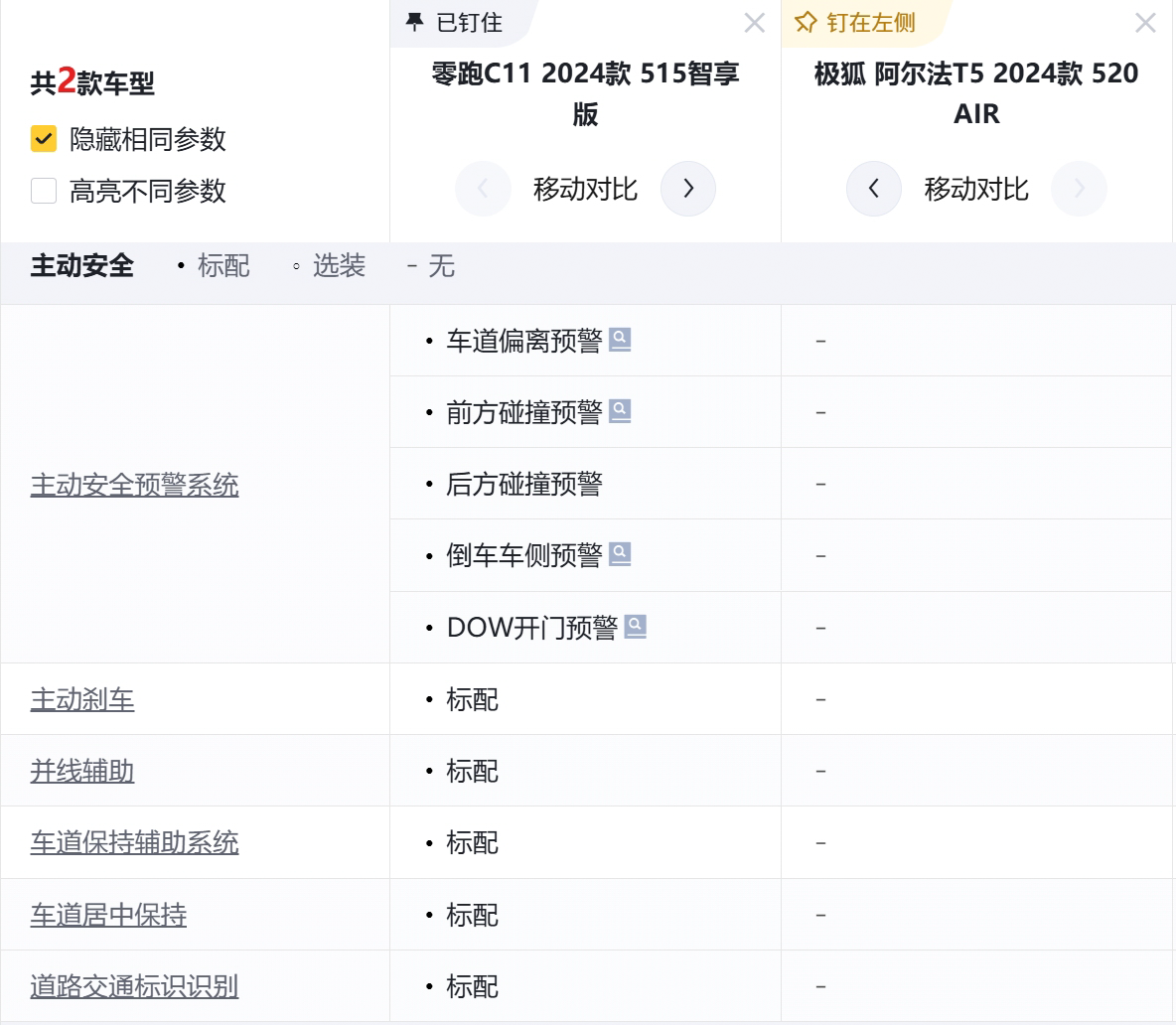Enable the 高亮不同参数 checkbox

pos(44,191)
